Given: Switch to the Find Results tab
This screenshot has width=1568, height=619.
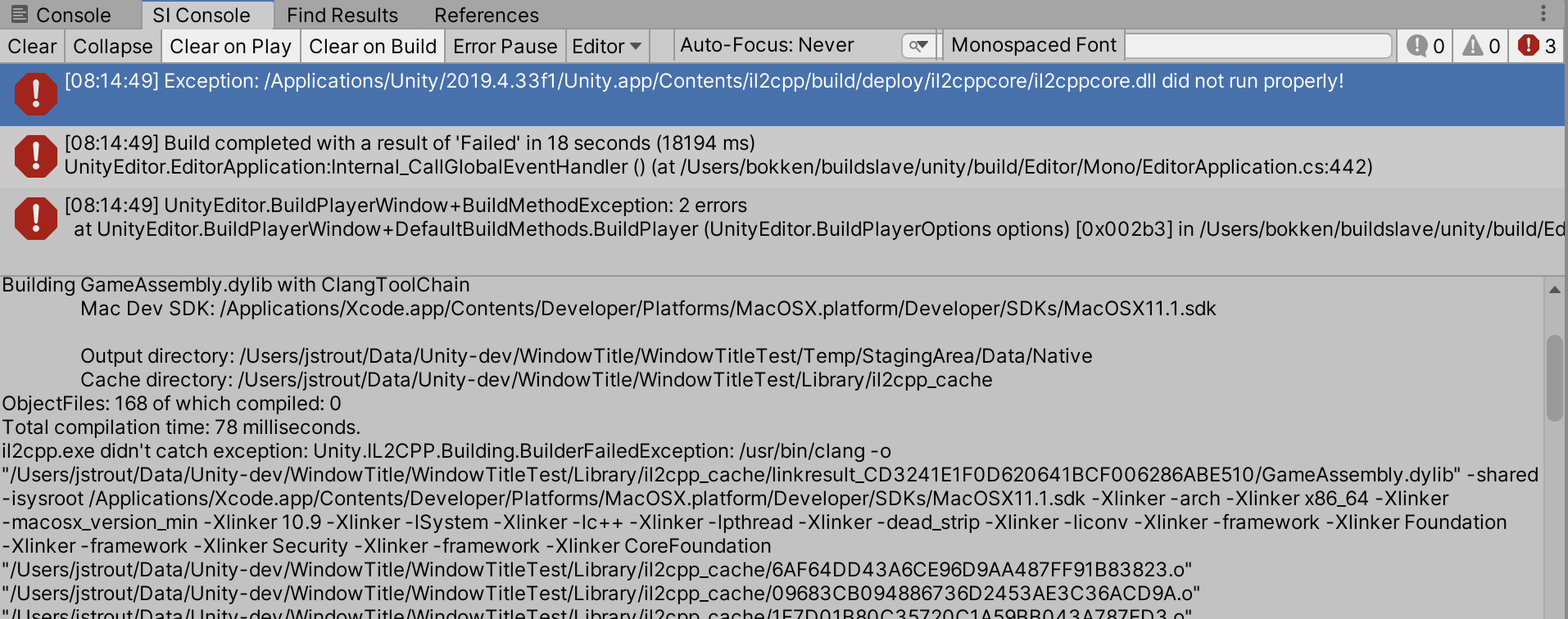Looking at the screenshot, I should tap(342, 15).
